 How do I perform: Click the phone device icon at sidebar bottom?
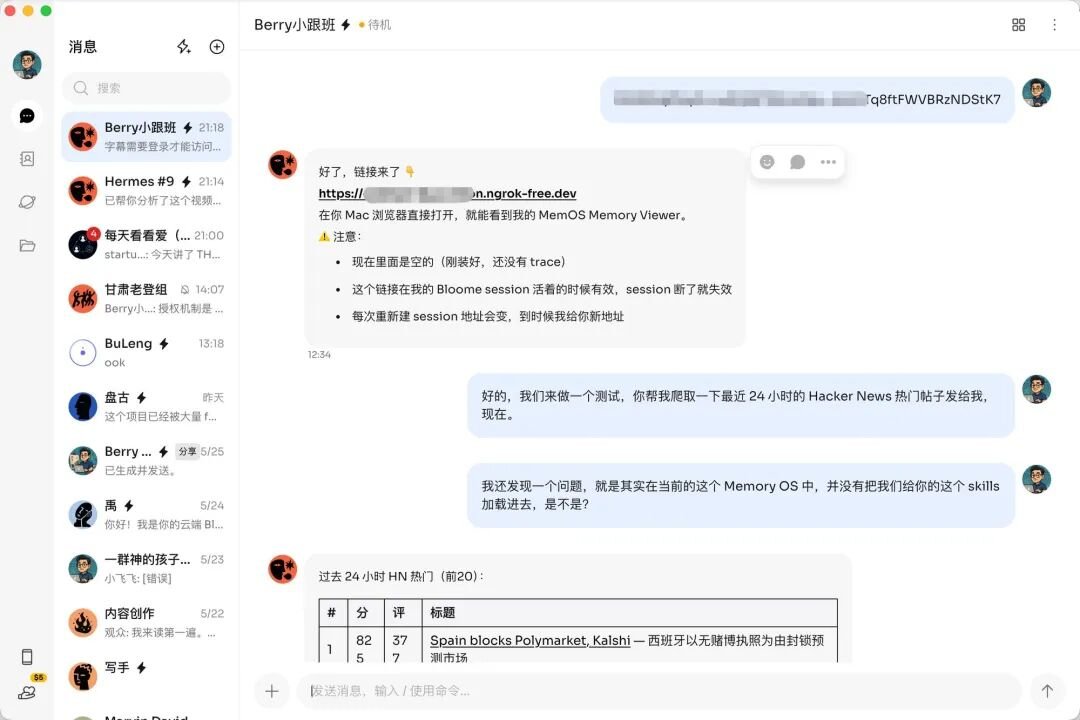pos(27,657)
